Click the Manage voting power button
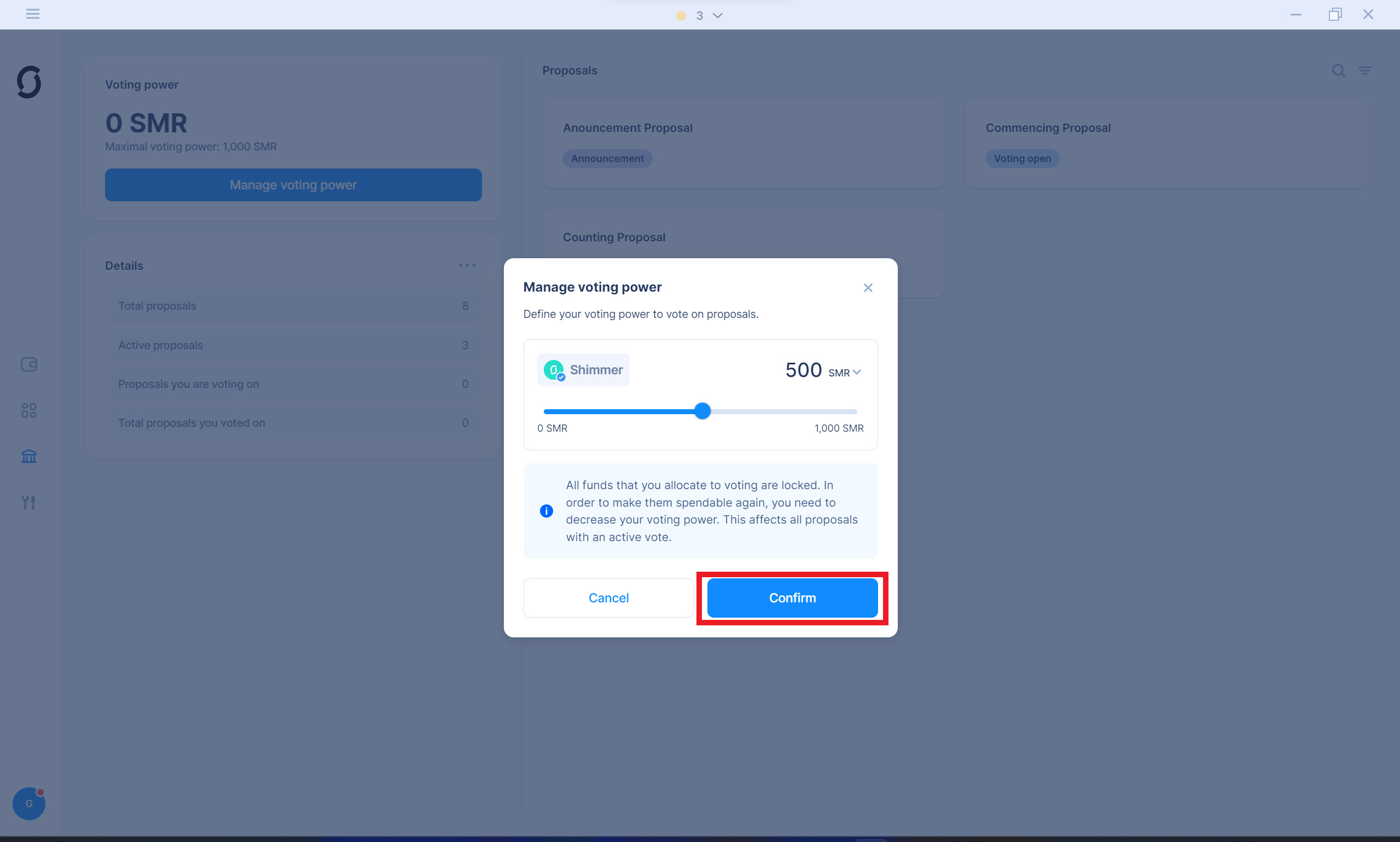Screen dimensions: 1400x842 tap(293, 184)
